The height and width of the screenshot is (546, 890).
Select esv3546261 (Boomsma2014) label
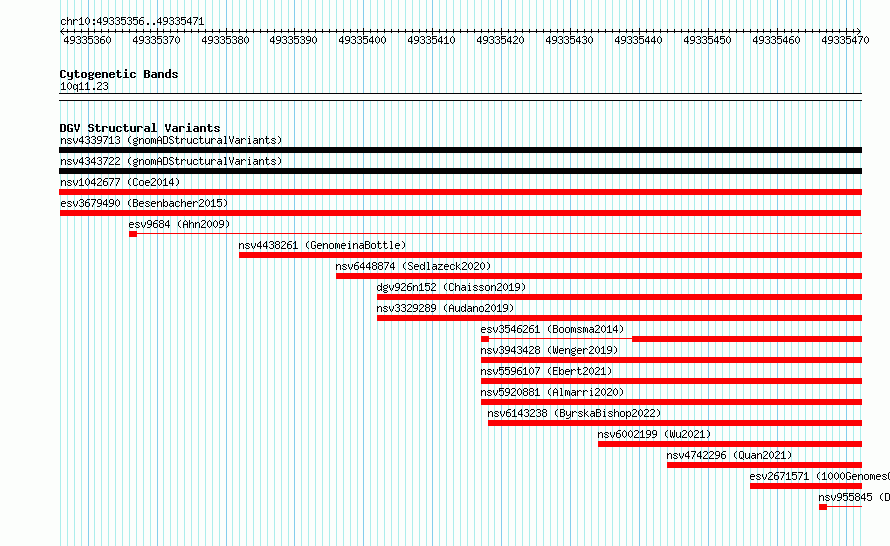pyautogui.click(x=552, y=329)
